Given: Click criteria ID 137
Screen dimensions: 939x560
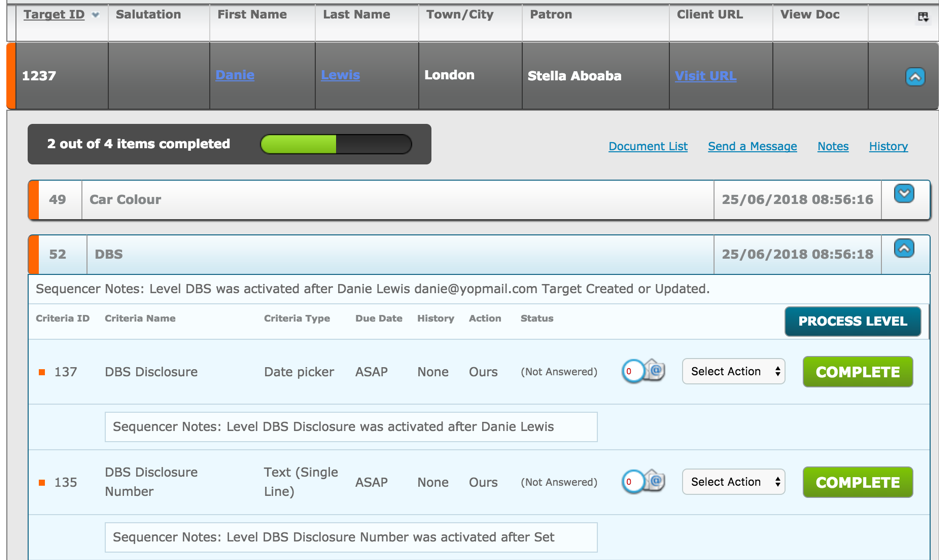Looking at the screenshot, I should [x=65, y=372].
